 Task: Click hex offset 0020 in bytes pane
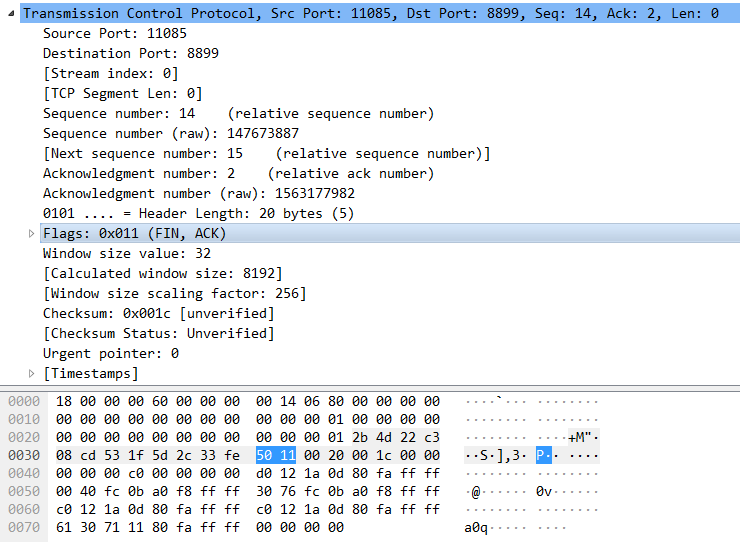point(24,437)
